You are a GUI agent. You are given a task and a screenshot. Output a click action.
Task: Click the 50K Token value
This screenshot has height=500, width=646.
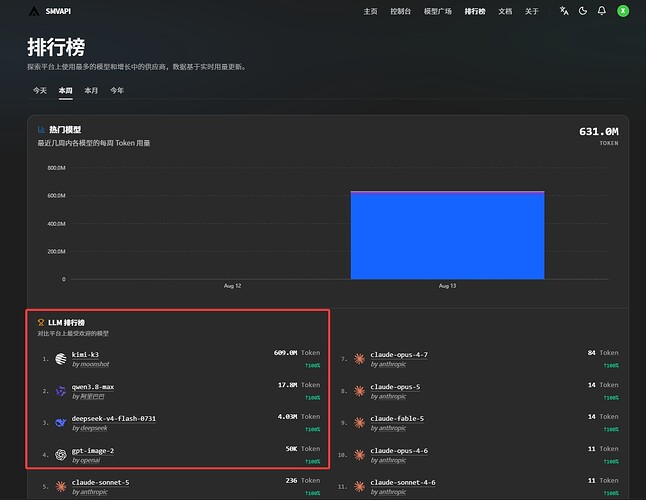(x=303, y=449)
